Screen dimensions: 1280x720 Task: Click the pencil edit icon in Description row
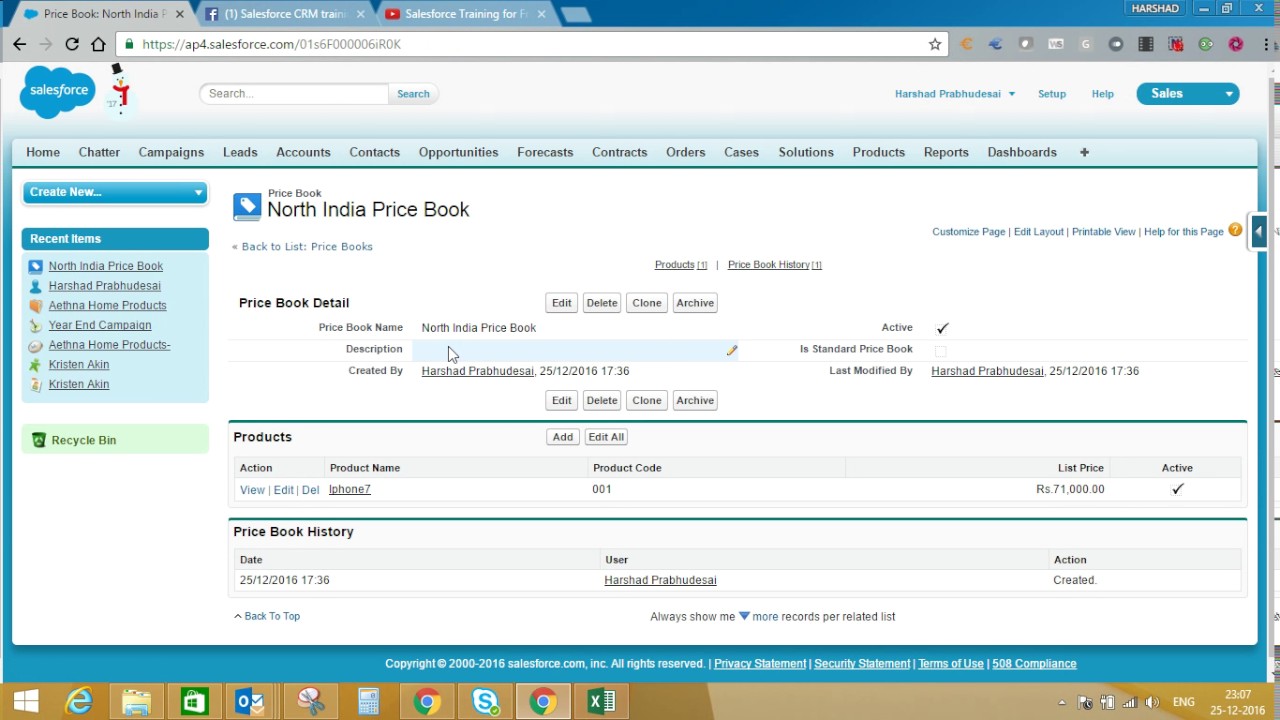pos(731,350)
